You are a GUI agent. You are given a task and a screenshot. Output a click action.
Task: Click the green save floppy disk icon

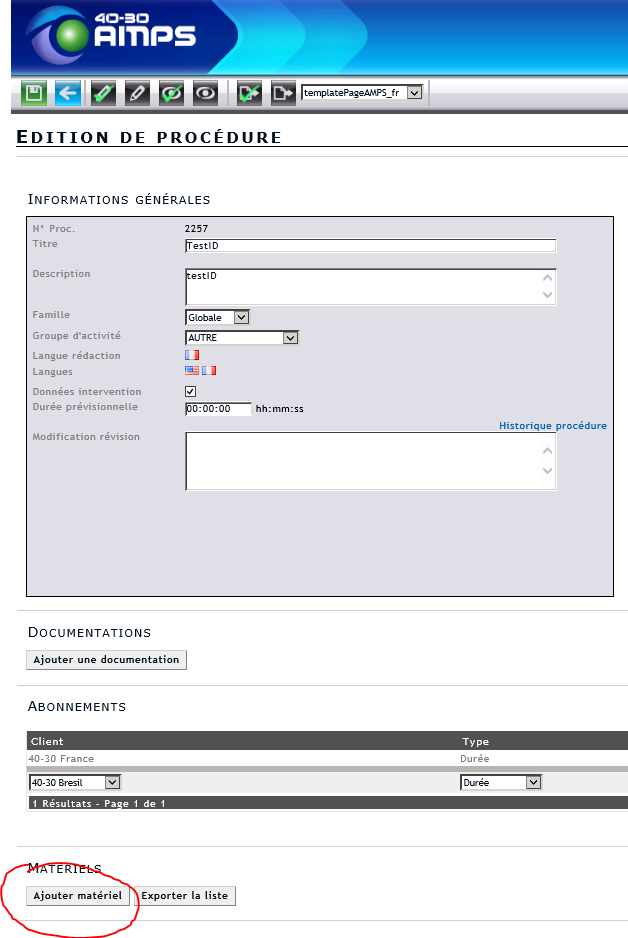coord(34,94)
